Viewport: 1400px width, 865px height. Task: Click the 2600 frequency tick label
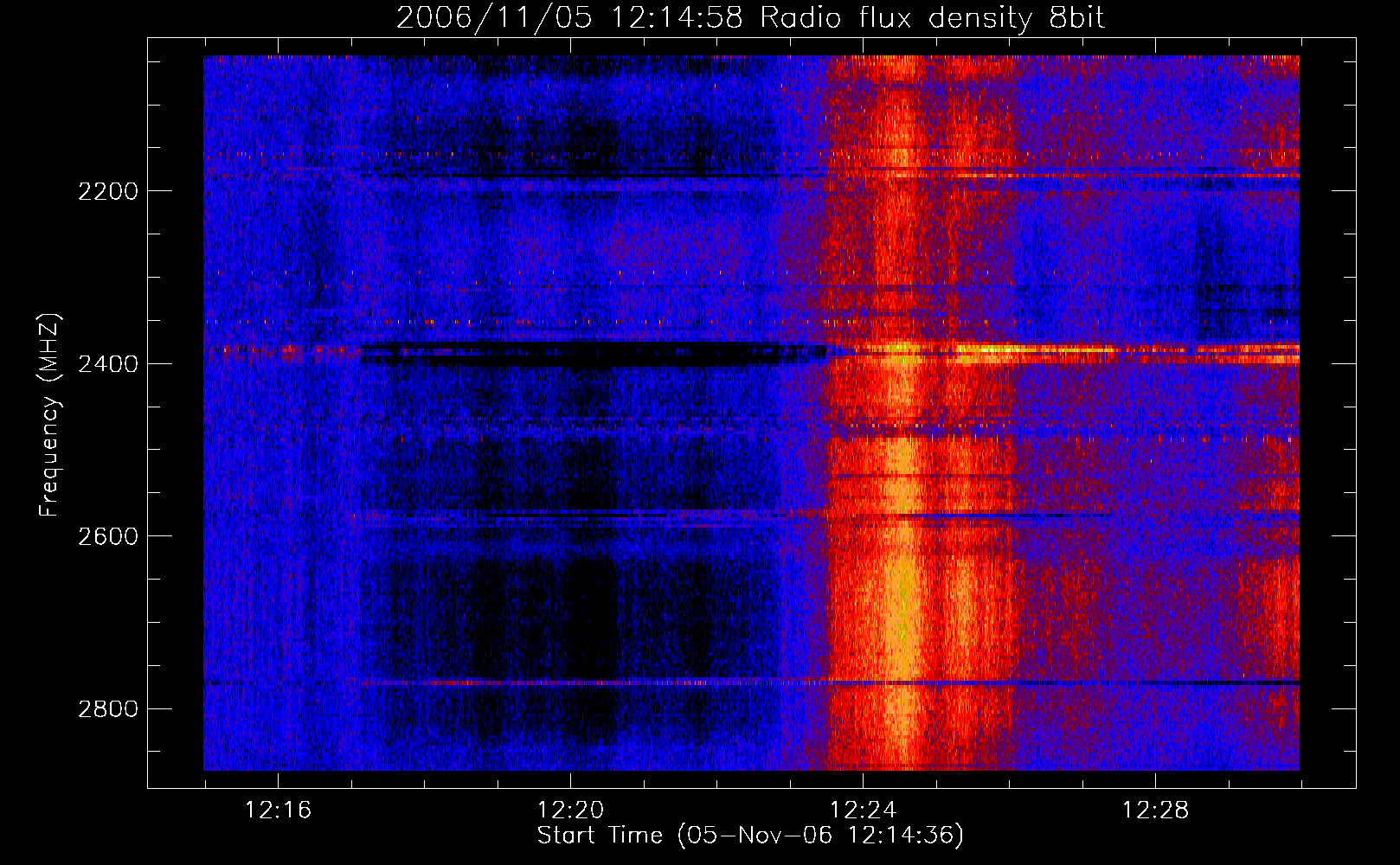[x=108, y=536]
